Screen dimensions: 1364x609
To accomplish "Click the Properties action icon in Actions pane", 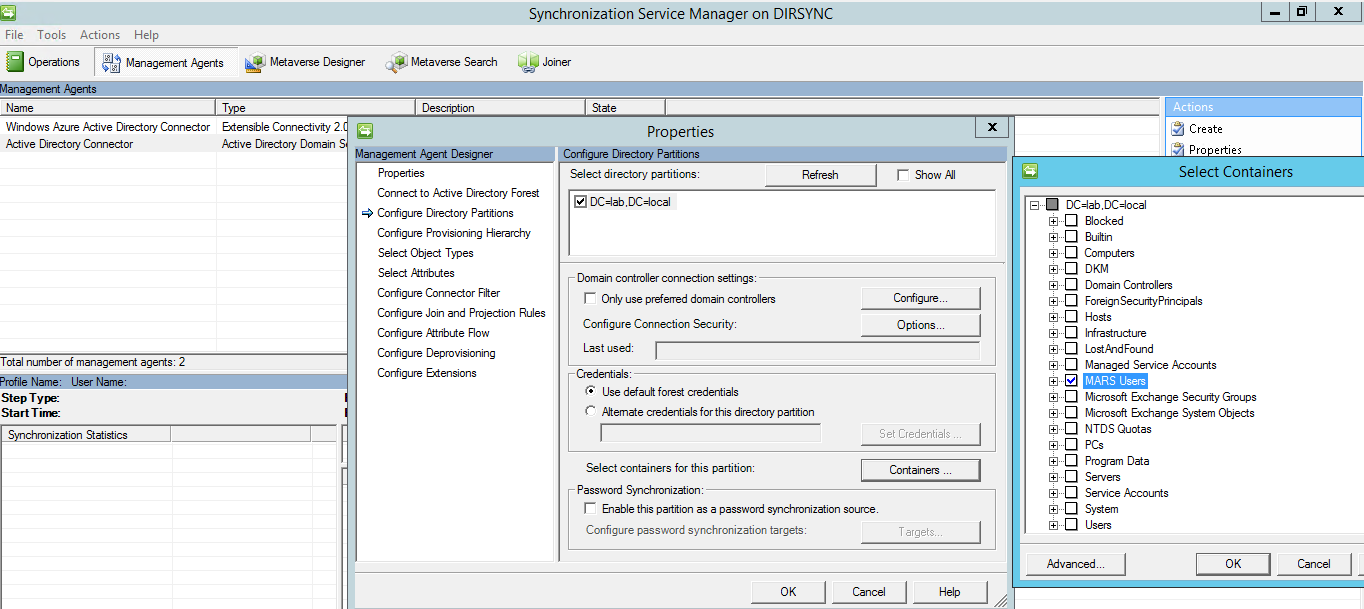I will click(1178, 150).
